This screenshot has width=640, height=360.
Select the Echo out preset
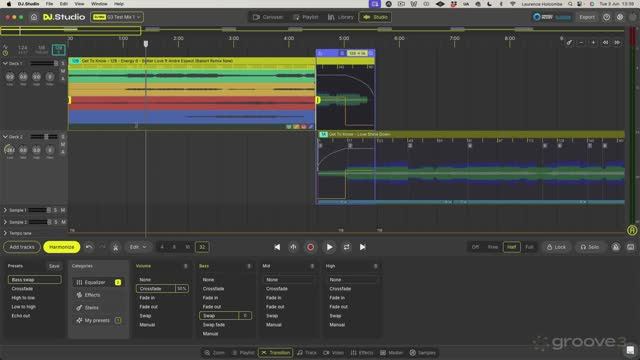tap(21, 316)
